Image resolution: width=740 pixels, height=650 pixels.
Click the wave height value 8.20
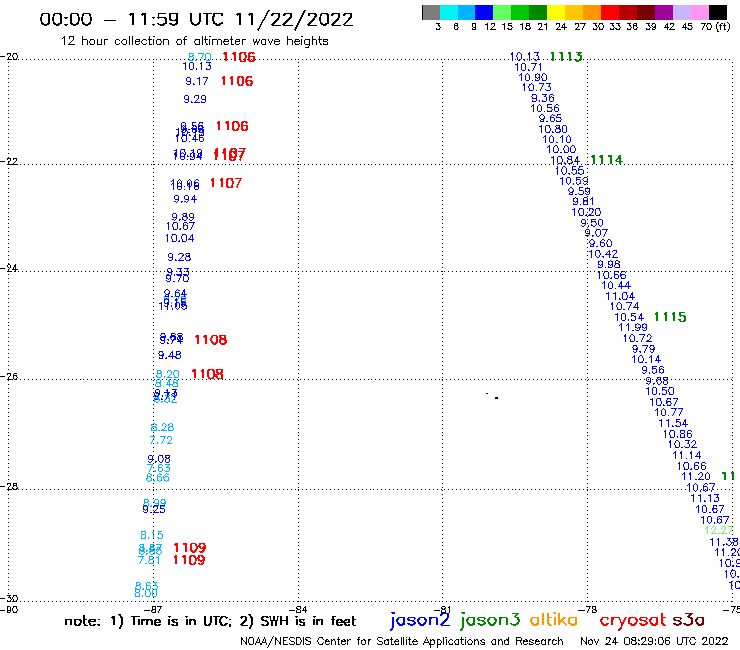168,374
